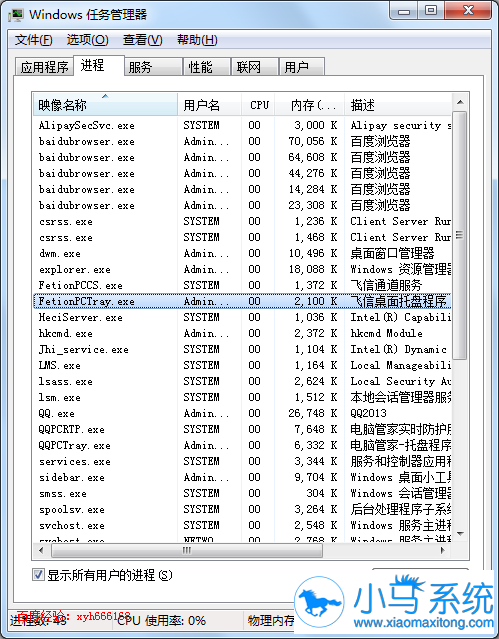Select the 进程 tab
The image size is (499, 639).
pos(99,65)
